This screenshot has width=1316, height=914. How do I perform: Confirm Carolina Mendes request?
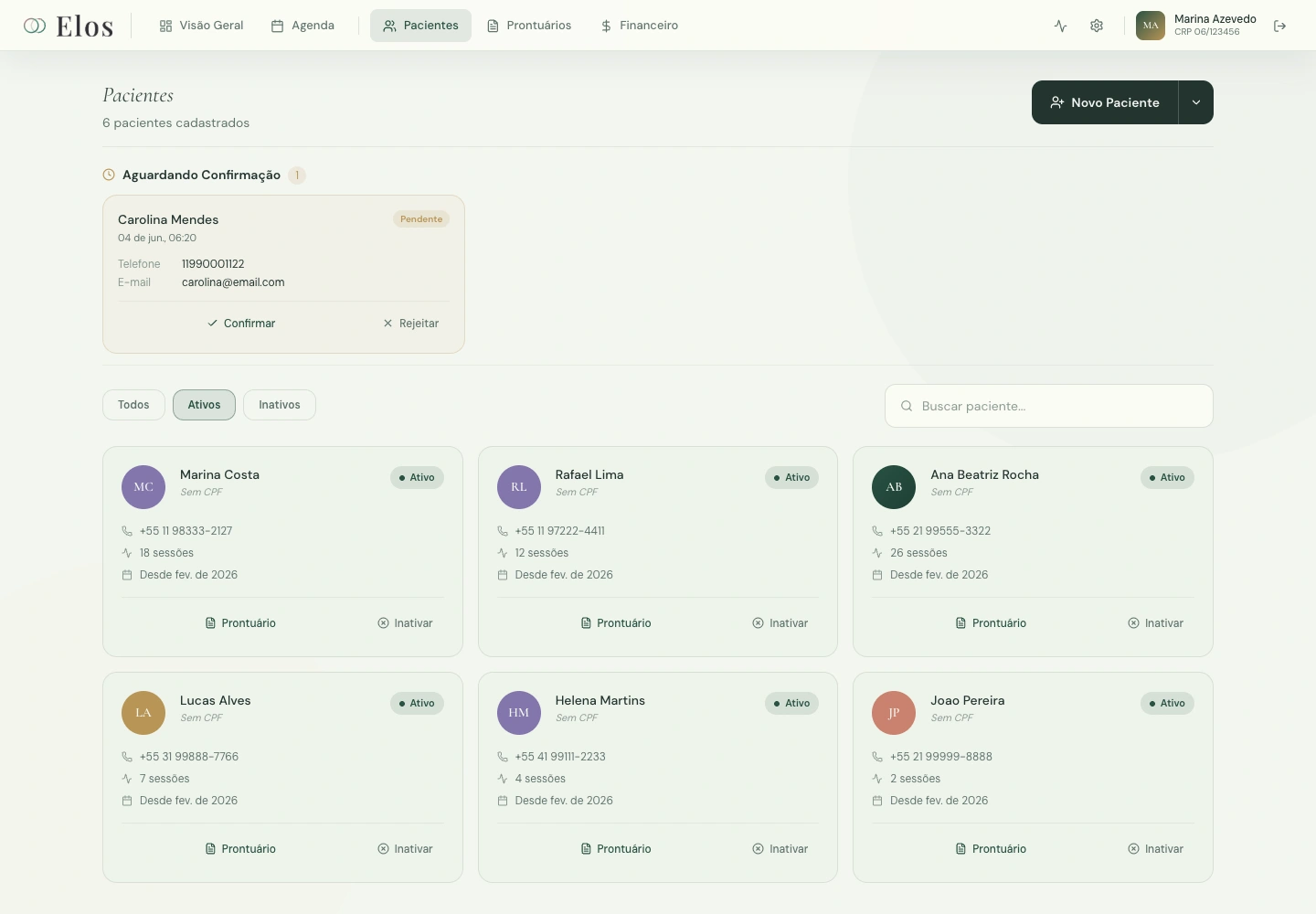tap(241, 324)
